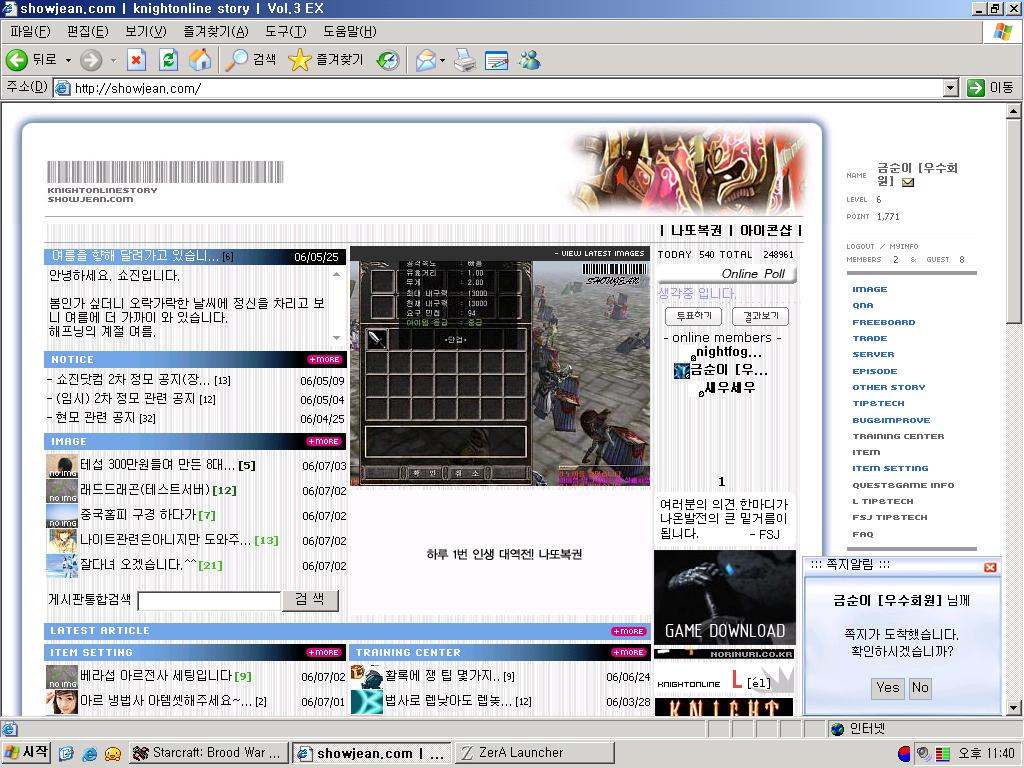Switch to ZerA Launcher taskbar item

(x=534, y=753)
